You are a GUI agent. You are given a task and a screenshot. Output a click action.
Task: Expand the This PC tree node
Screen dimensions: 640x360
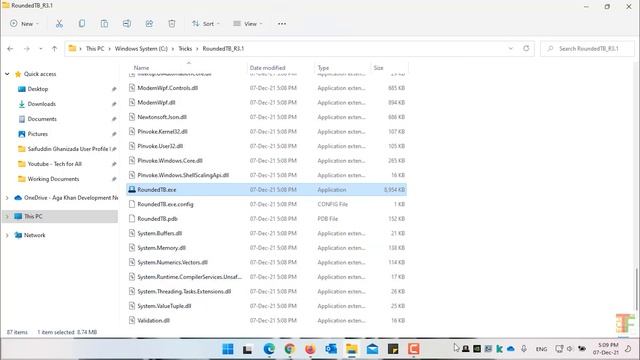[7, 216]
